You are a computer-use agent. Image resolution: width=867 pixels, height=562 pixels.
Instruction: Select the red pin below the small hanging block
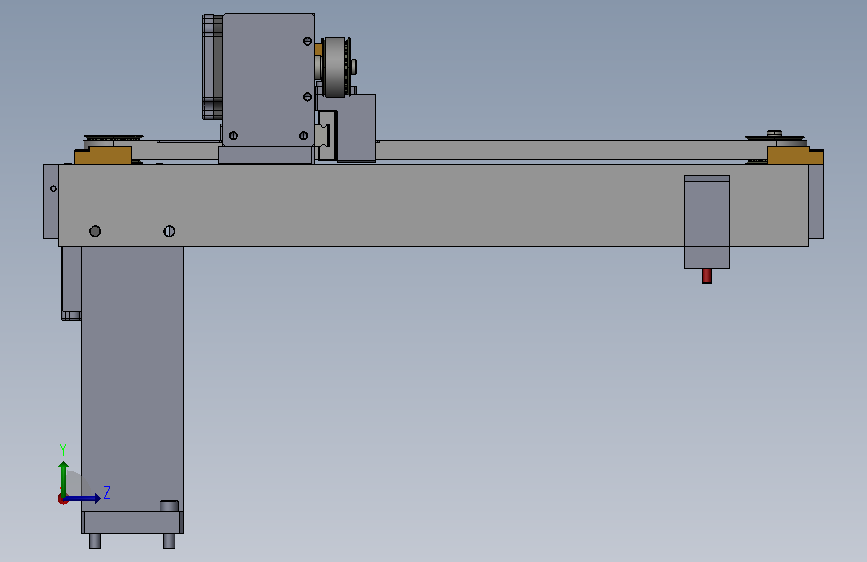click(x=707, y=276)
